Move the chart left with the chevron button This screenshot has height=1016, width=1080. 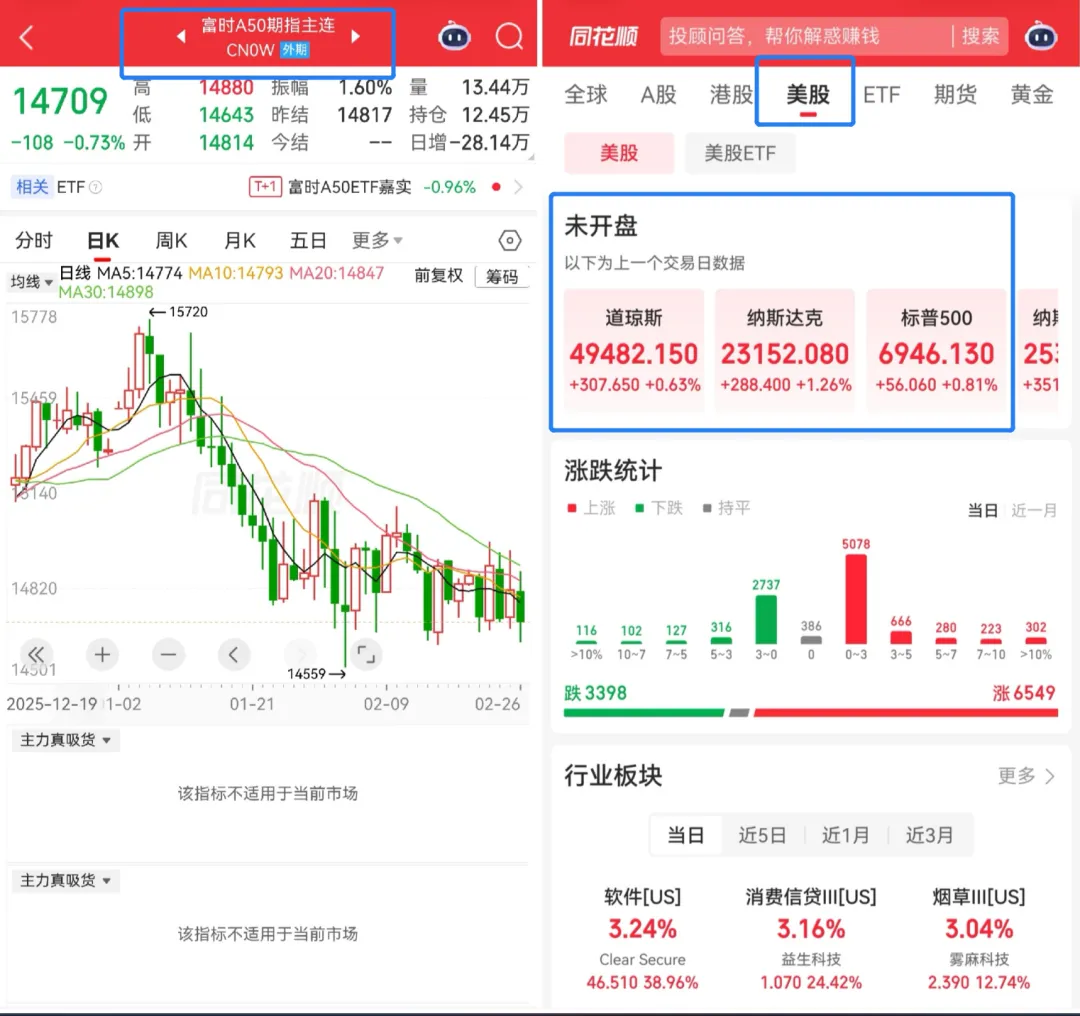(x=234, y=654)
